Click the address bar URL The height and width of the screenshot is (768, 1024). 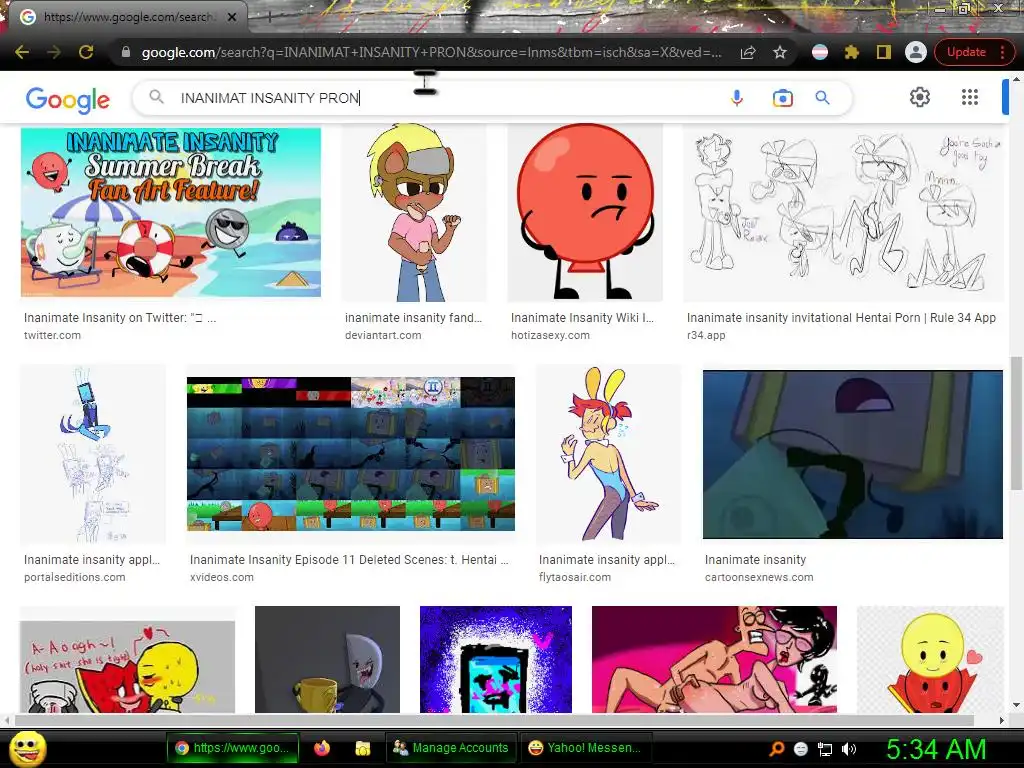click(x=431, y=52)
